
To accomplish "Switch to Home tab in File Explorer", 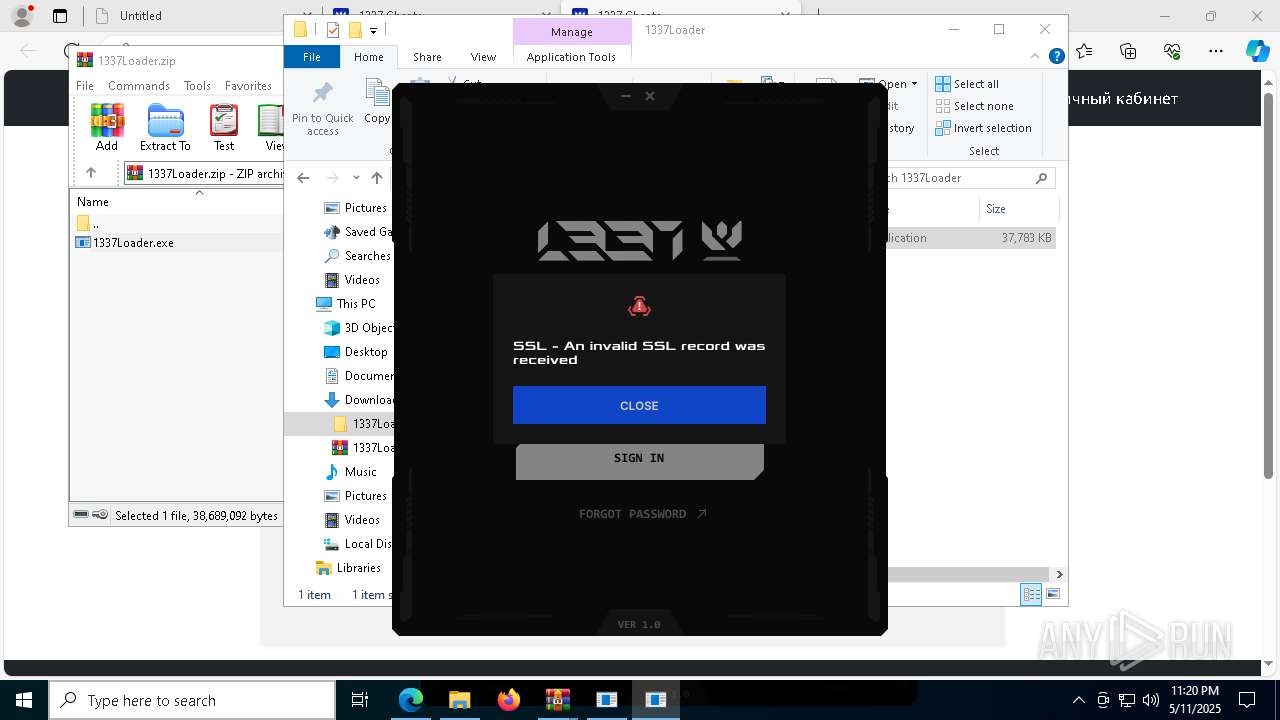I will pyautogui.click(x=369, y=57).
